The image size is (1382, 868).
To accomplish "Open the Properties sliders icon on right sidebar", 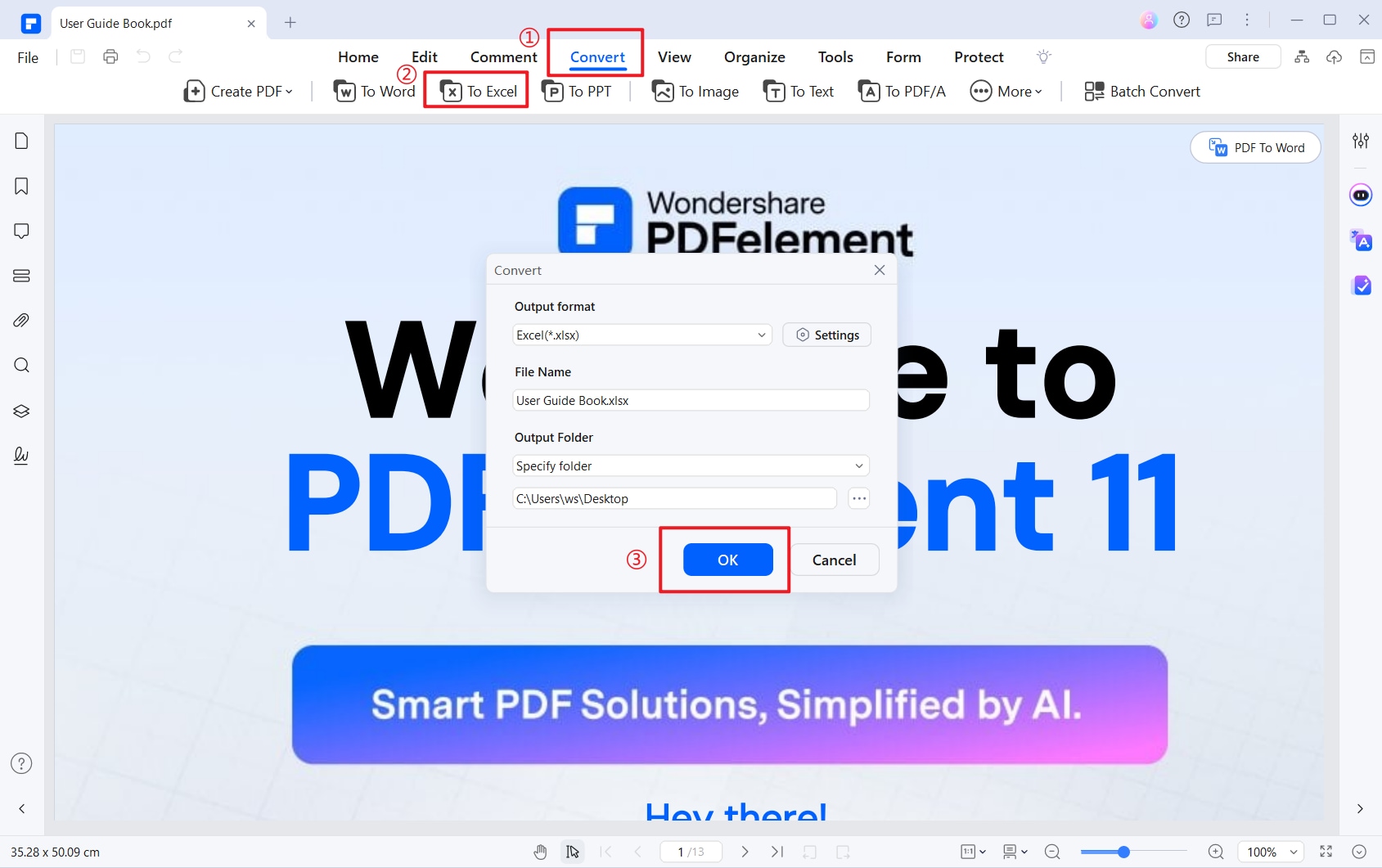I will [1361, 141].
